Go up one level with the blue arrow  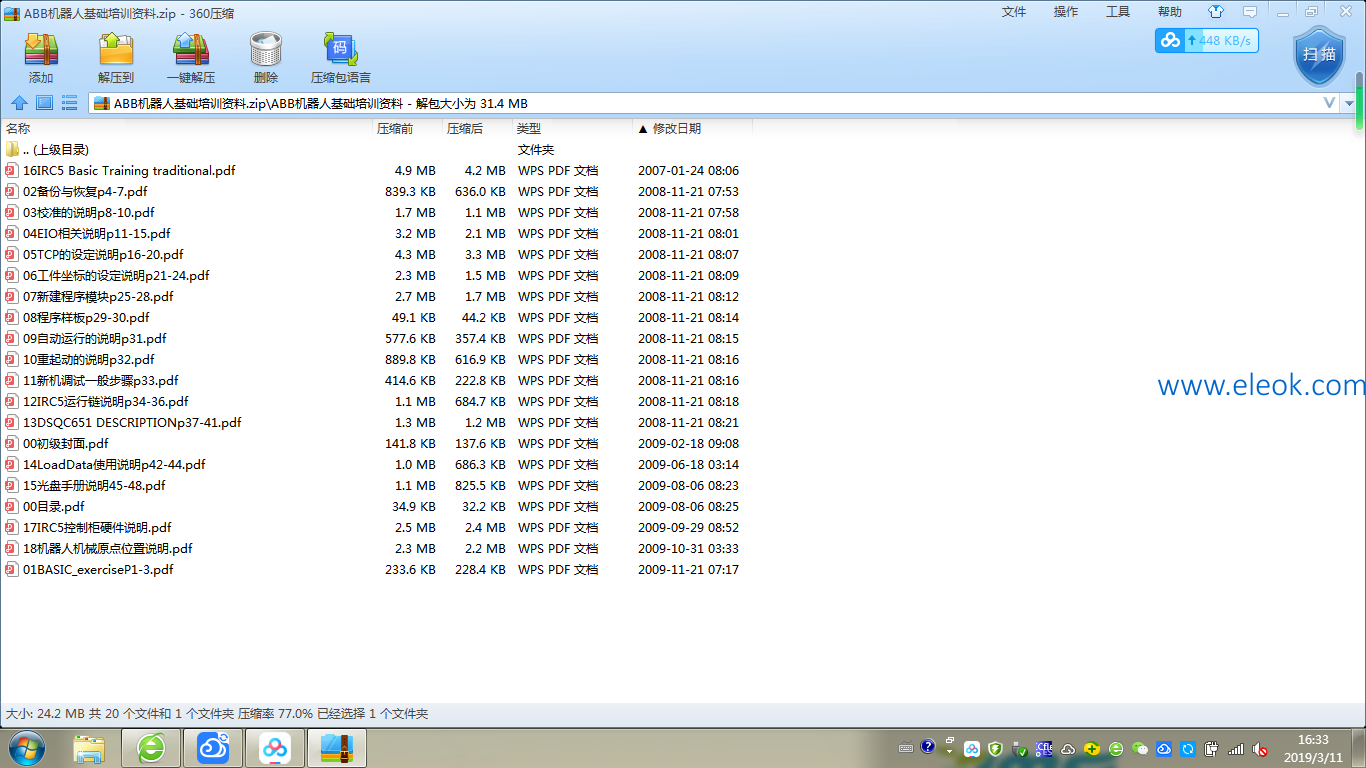[19, 103]
